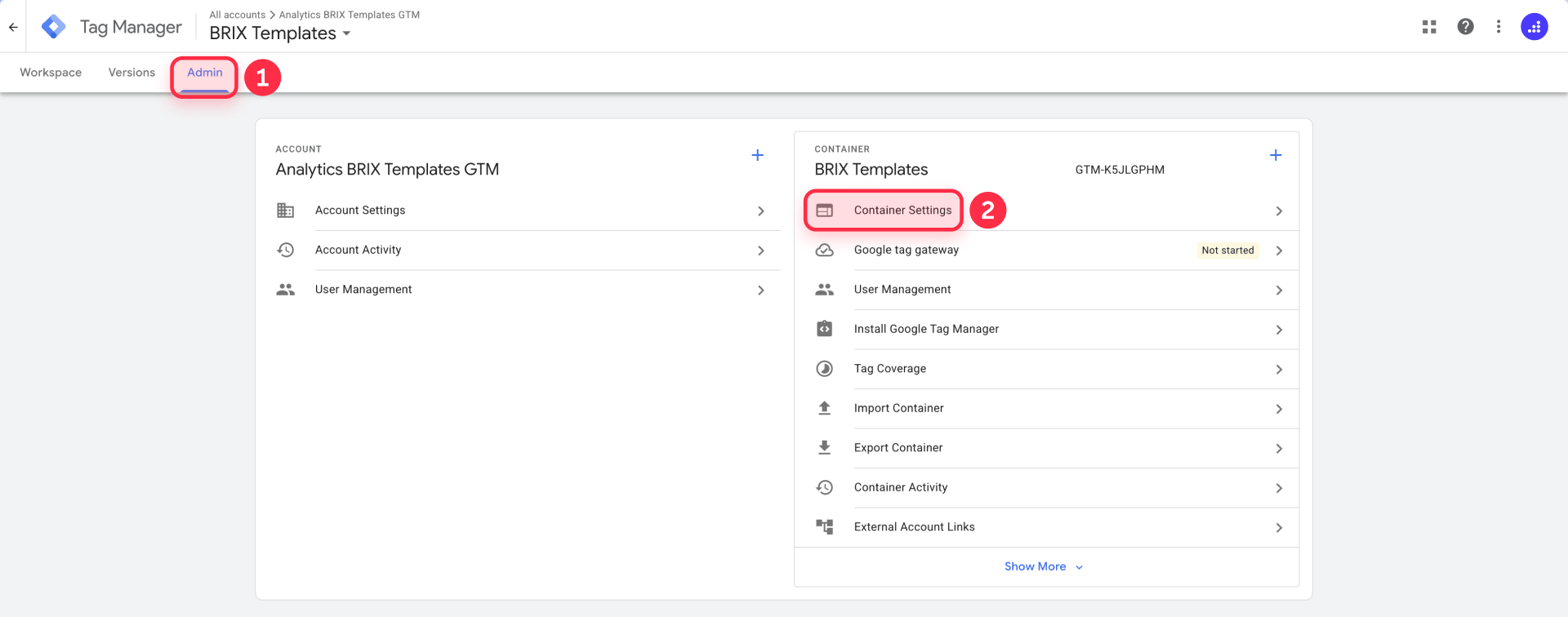Click the Google tag gateway cloud icon
The width and height of the screenshot is (1568, 617).
click(825, 250)
